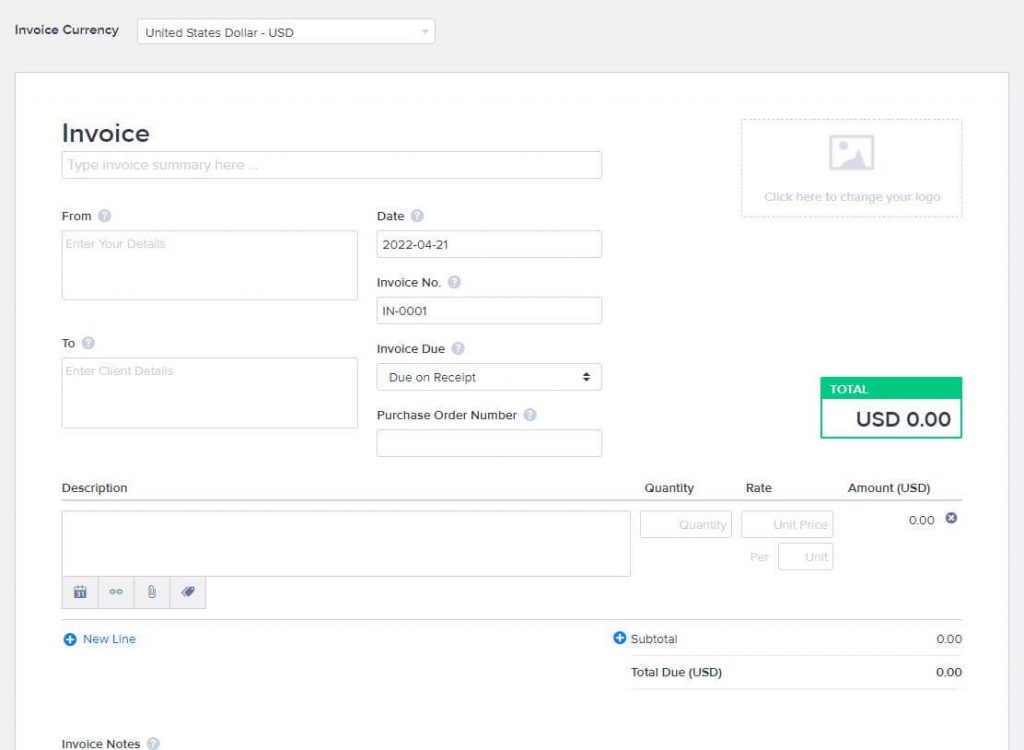Click the help icon beside Invoice No.

tap(454, 283)
